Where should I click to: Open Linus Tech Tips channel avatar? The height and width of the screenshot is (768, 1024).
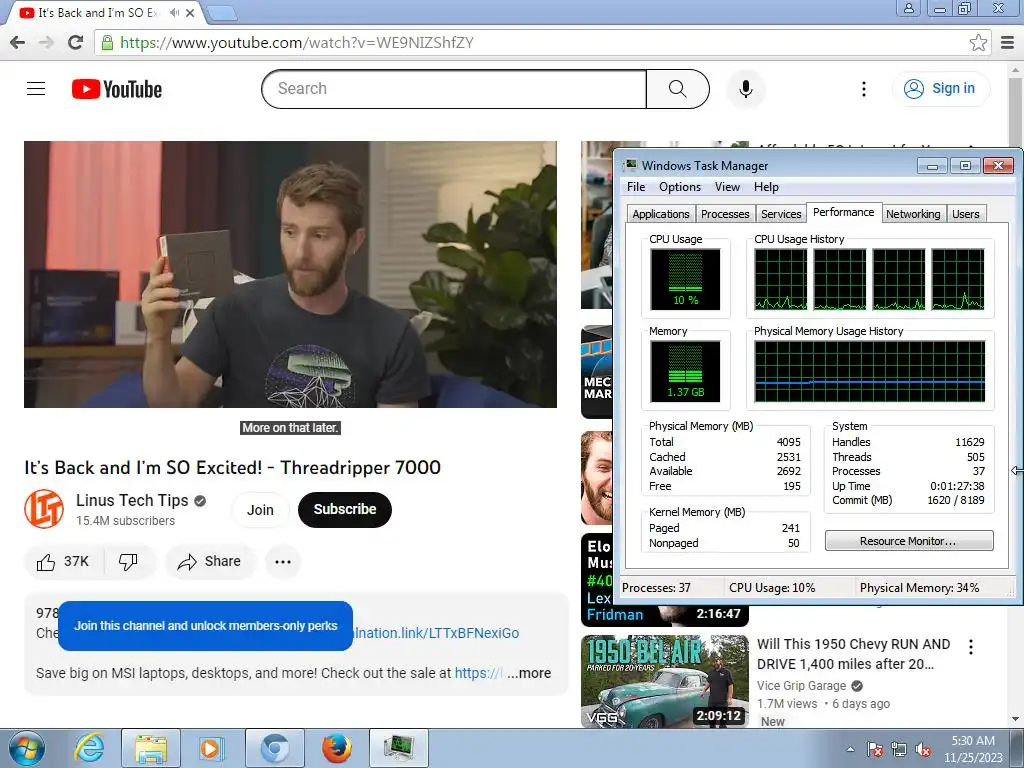click(44, 509)
